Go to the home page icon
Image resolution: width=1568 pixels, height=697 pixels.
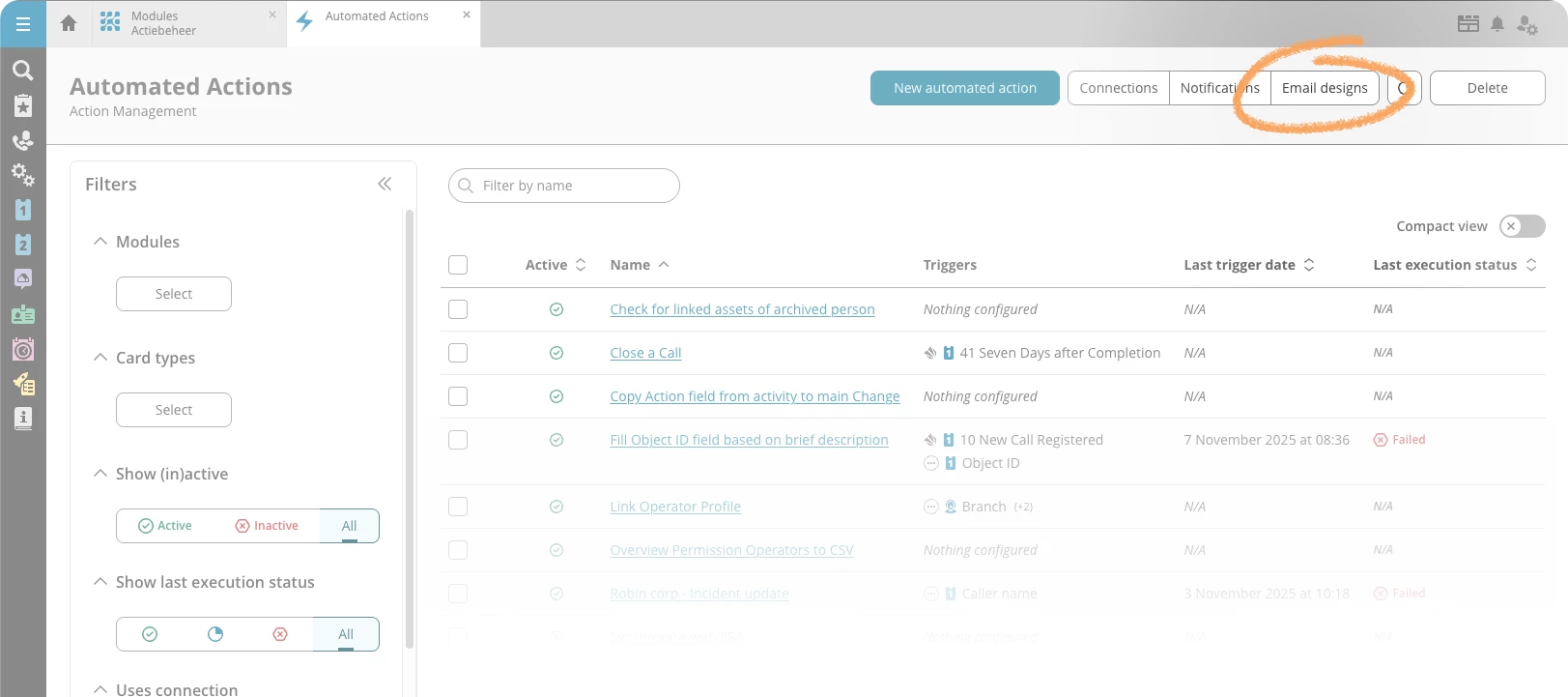[x=69, y=23]
